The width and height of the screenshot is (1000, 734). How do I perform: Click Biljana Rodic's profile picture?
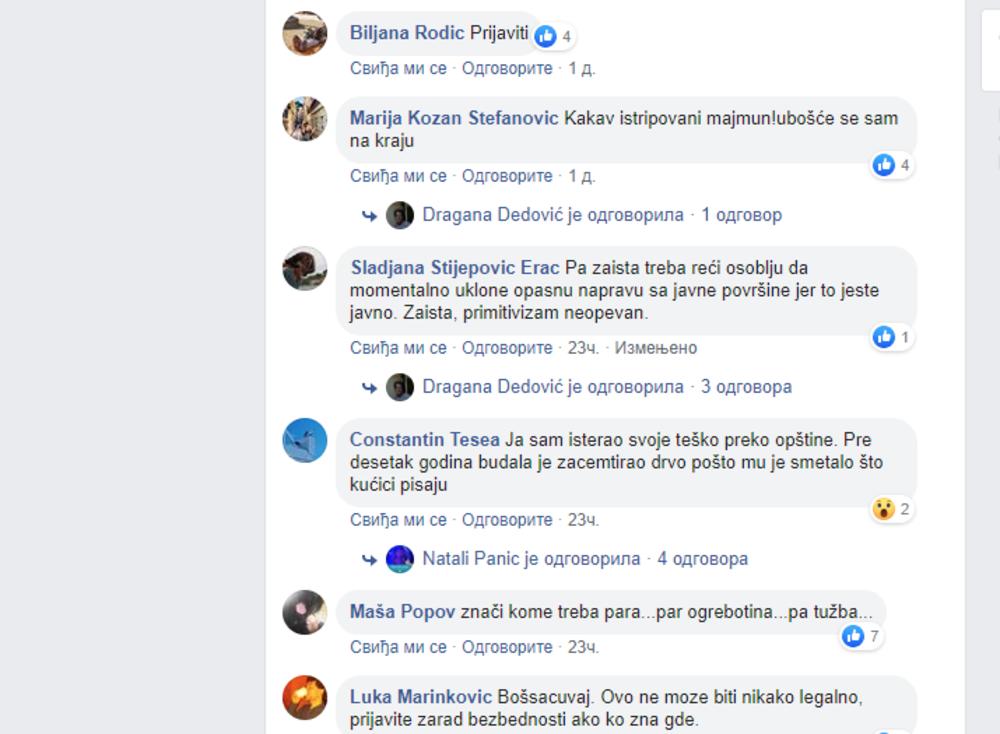tap(305, 33)
